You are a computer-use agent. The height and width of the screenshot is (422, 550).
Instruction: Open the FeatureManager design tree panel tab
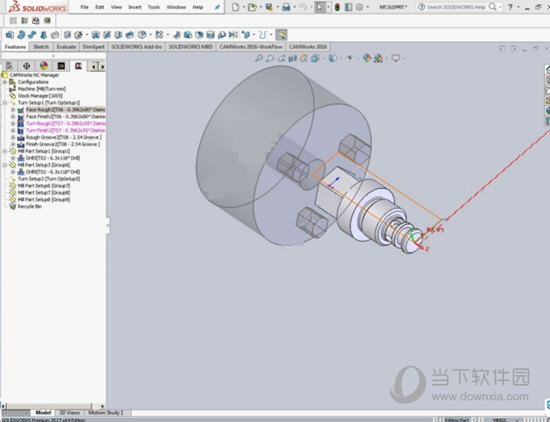pyautogui.click(x=9, y=66)
